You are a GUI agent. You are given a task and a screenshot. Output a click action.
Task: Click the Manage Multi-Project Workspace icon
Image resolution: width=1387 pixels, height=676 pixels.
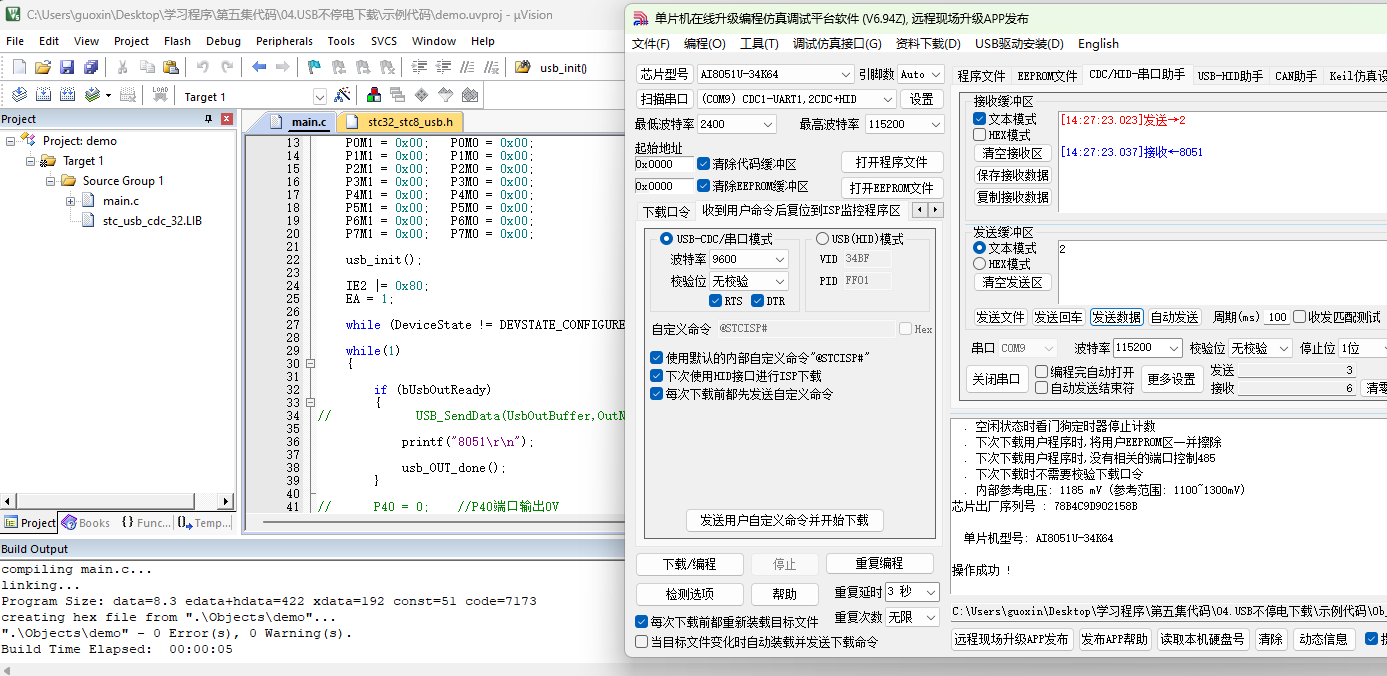(397, 95)
